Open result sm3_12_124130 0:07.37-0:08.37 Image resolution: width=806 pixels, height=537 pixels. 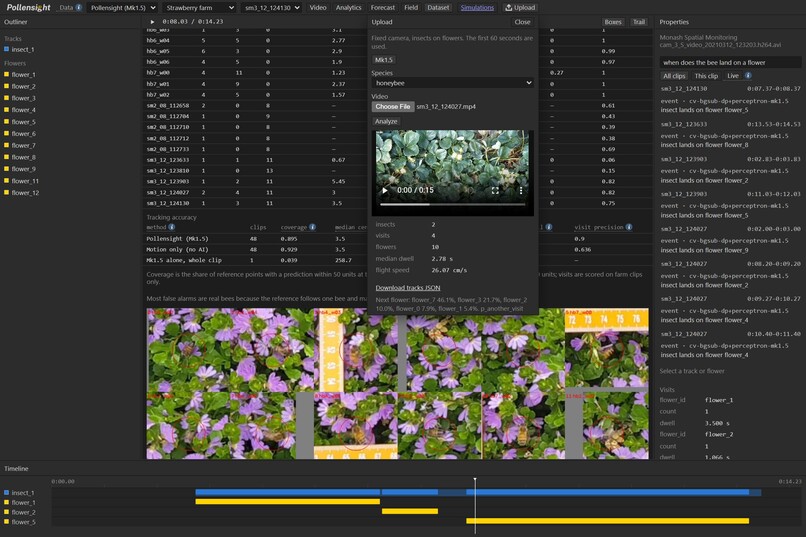(x=730, y=99)
